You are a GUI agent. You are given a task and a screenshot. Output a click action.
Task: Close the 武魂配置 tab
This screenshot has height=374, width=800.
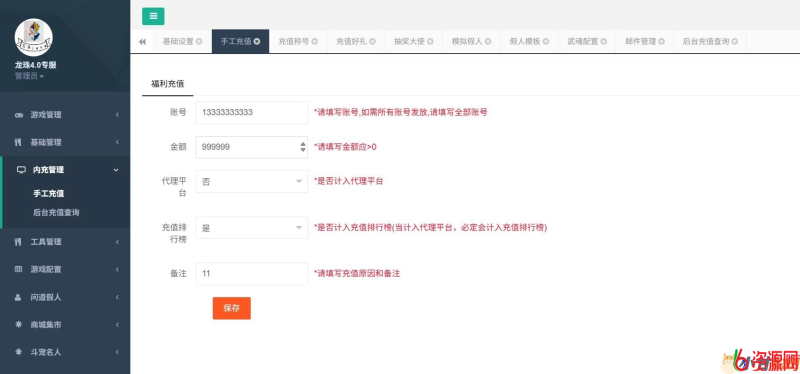tap(604, 42)
